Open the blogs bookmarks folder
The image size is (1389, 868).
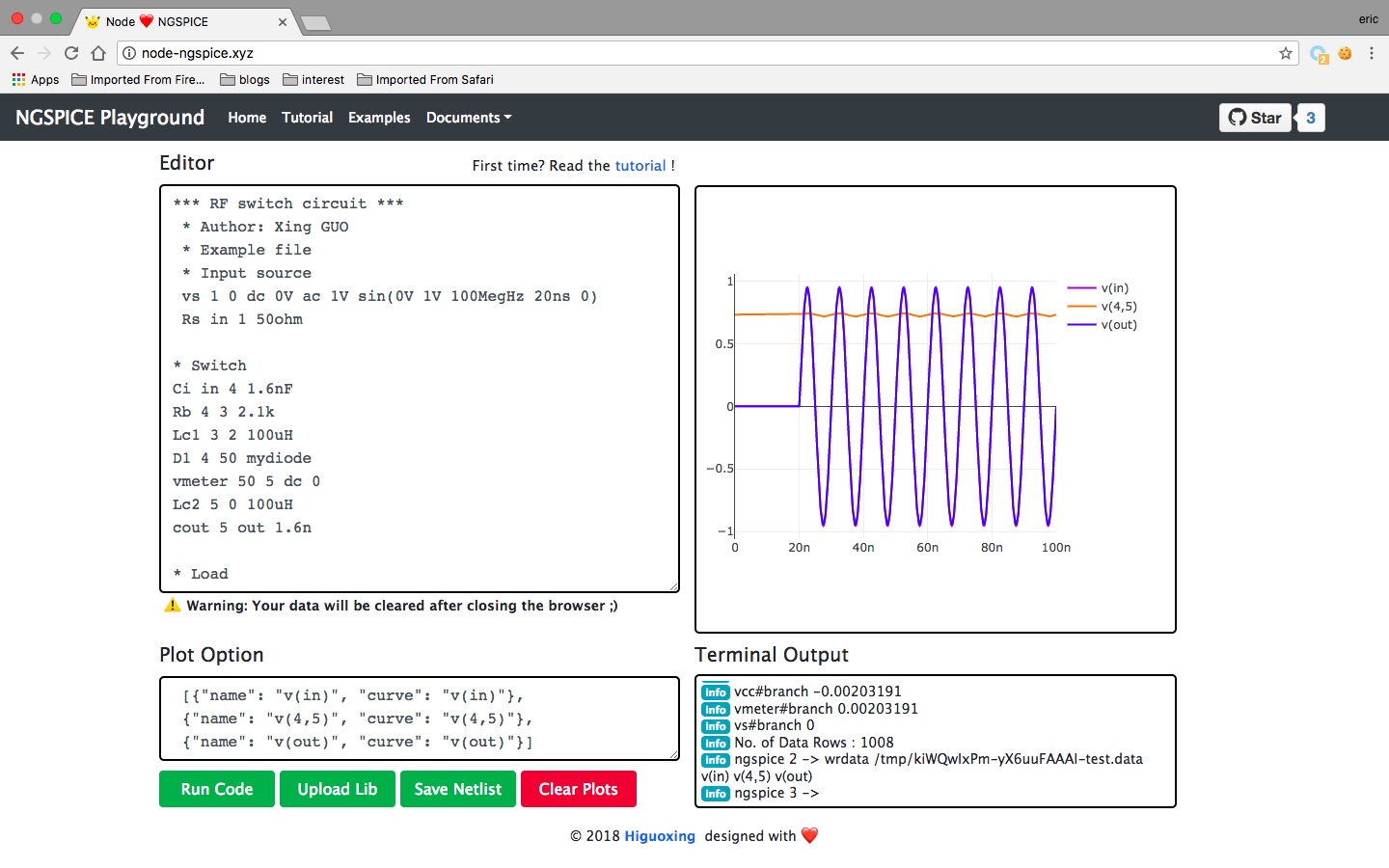(245, 80)
